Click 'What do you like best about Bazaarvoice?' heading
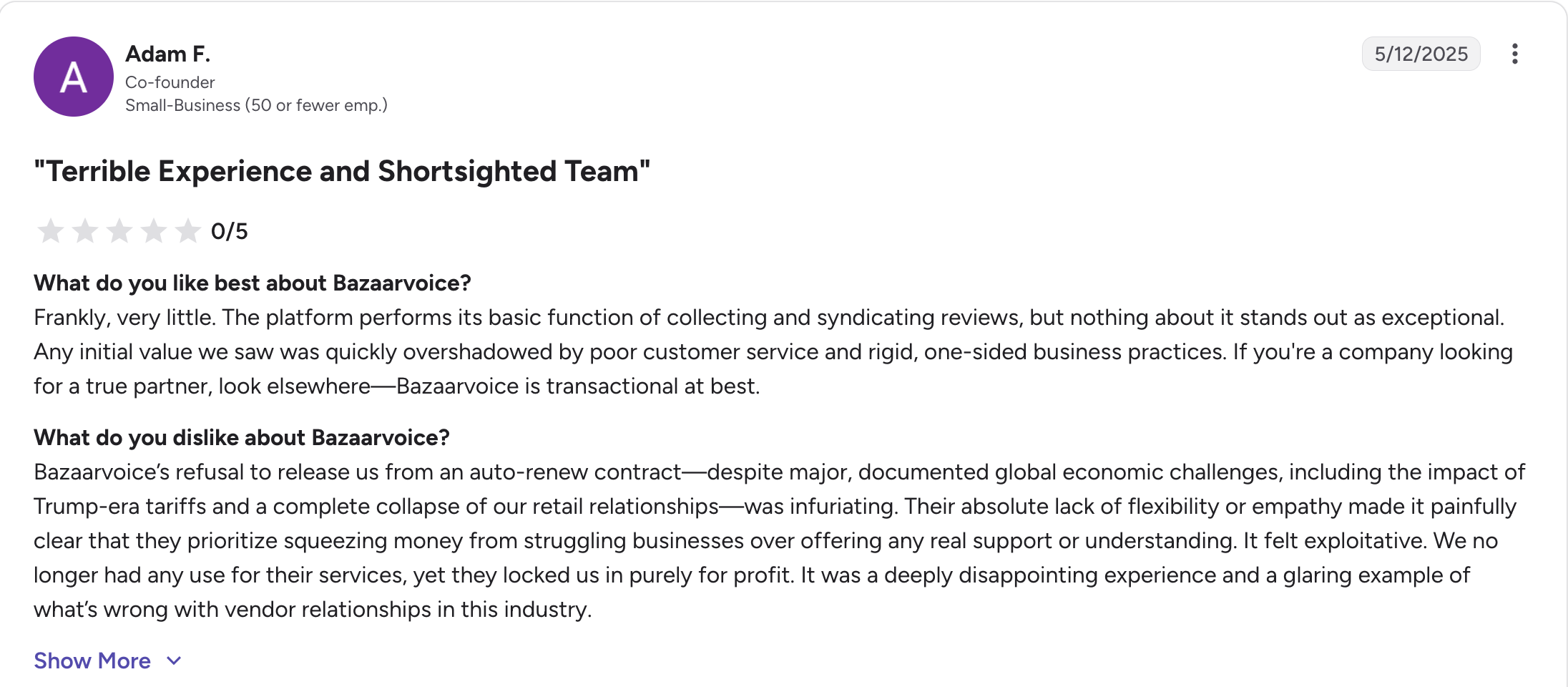The image size is (1568, 687). pyautogui.click(x=253, y=283)
